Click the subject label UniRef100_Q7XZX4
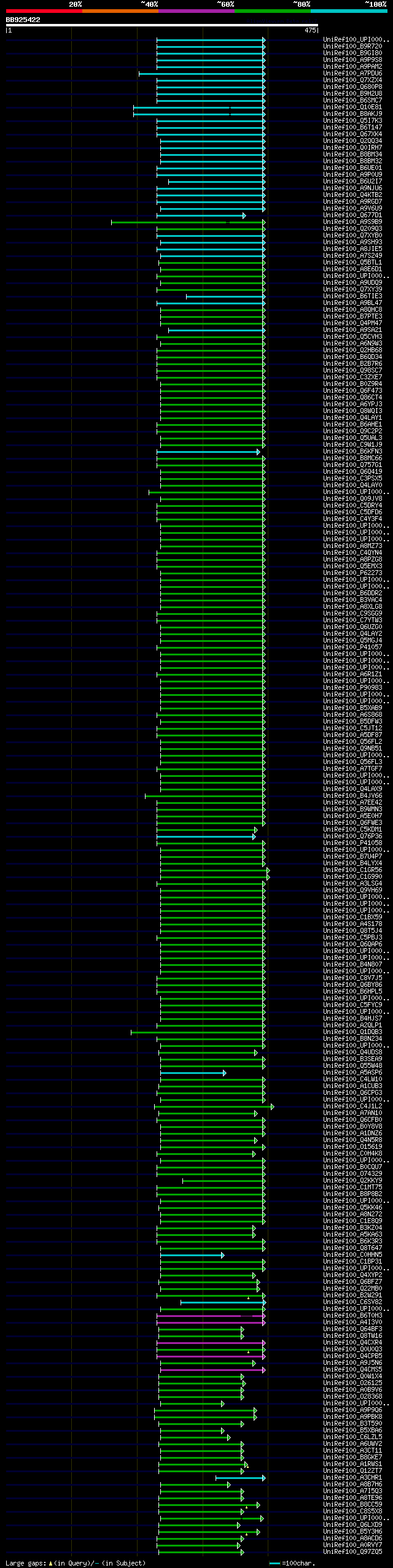The image size is (393, 1568). pyautogui.click(x=352, y=80)
